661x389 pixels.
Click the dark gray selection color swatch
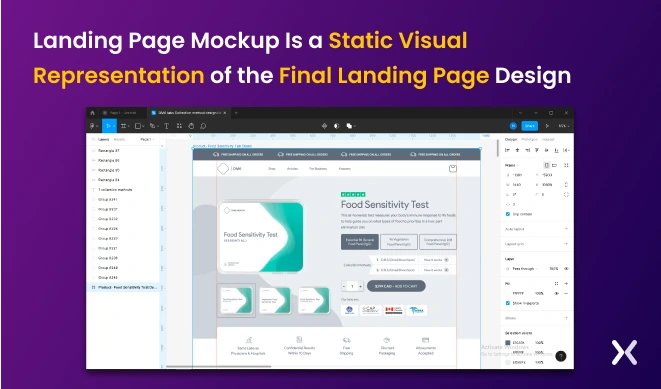click(508, 343)
